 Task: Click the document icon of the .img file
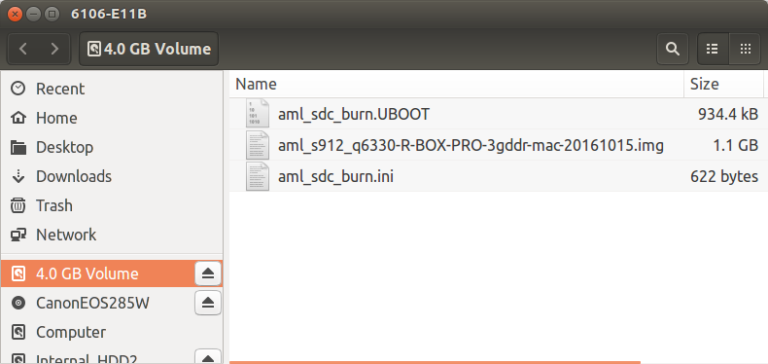(x=258, y=145)
